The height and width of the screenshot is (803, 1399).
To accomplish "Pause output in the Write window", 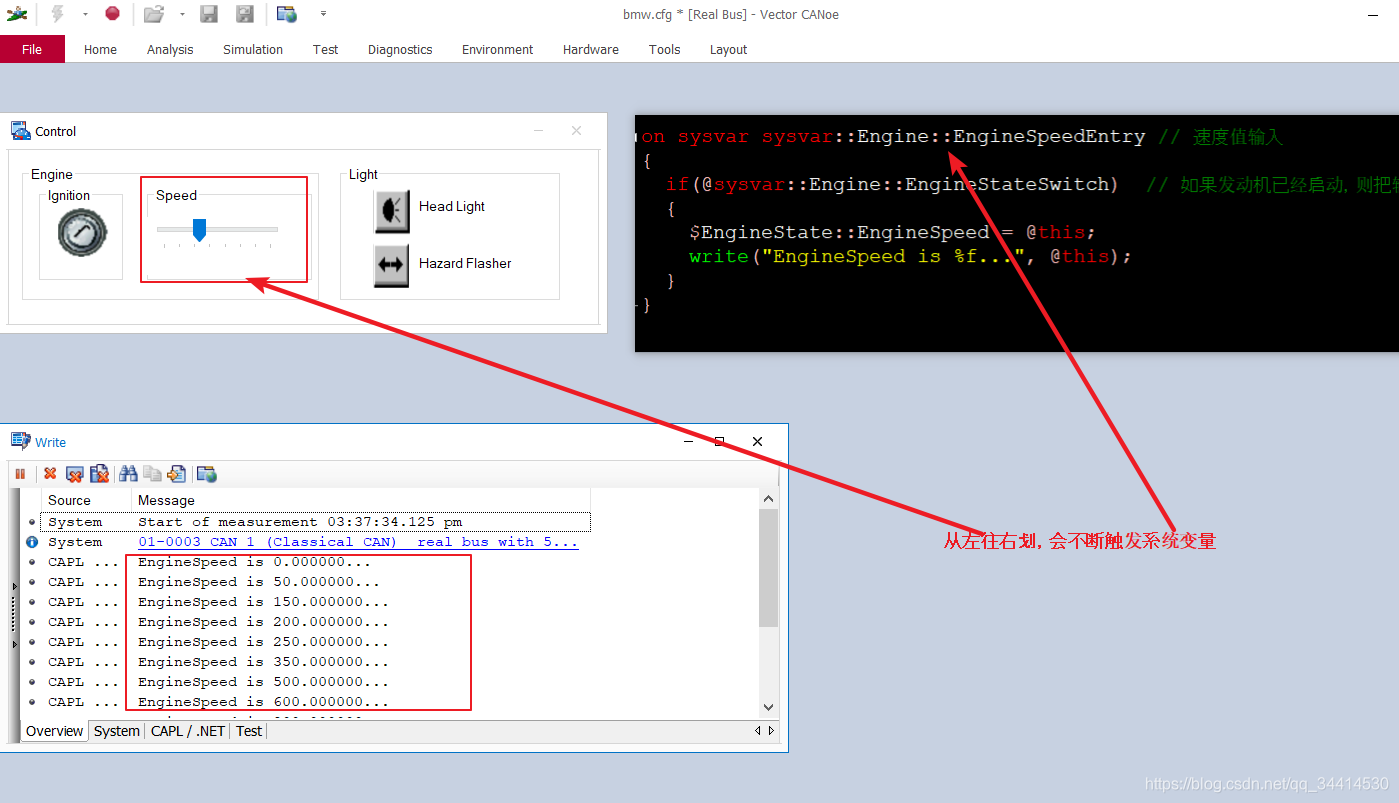I will [x=20, y=474].
